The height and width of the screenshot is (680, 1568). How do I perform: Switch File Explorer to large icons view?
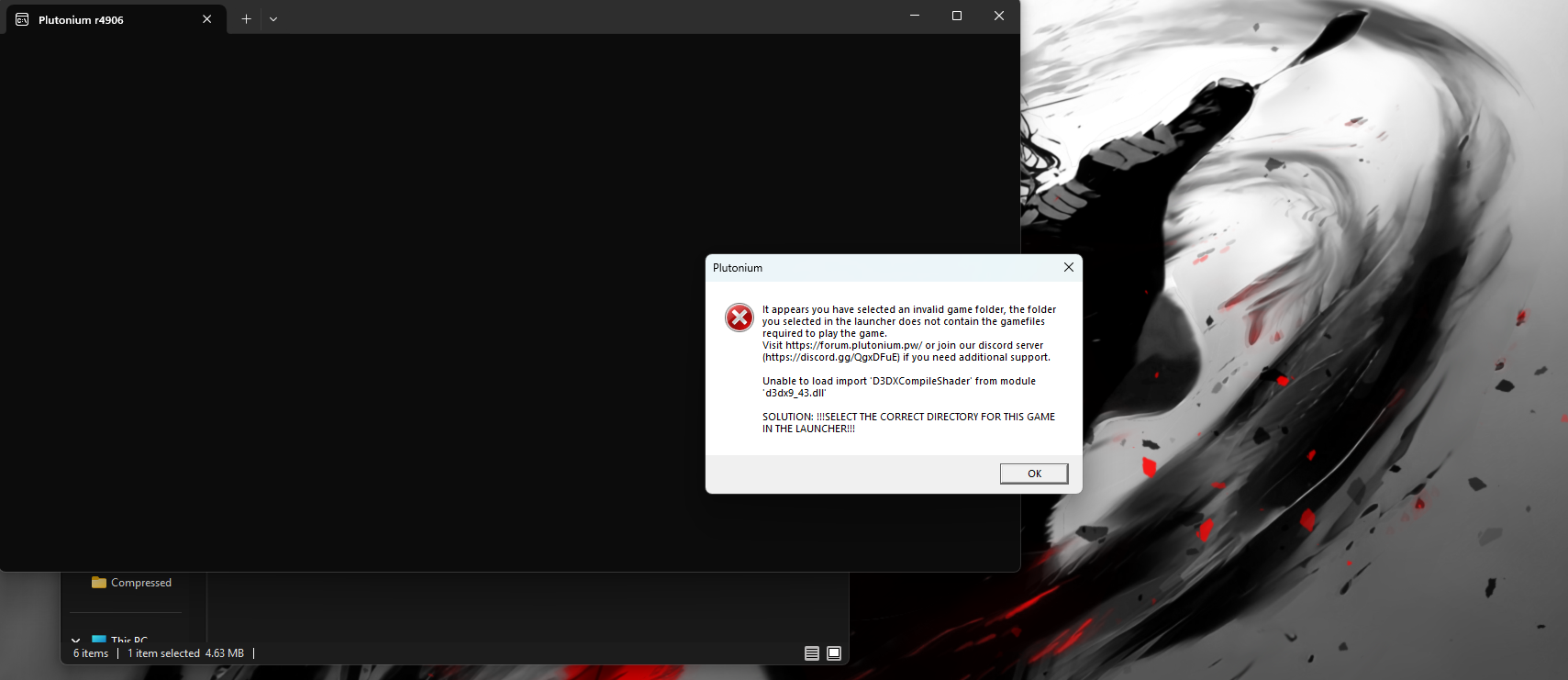834,653
